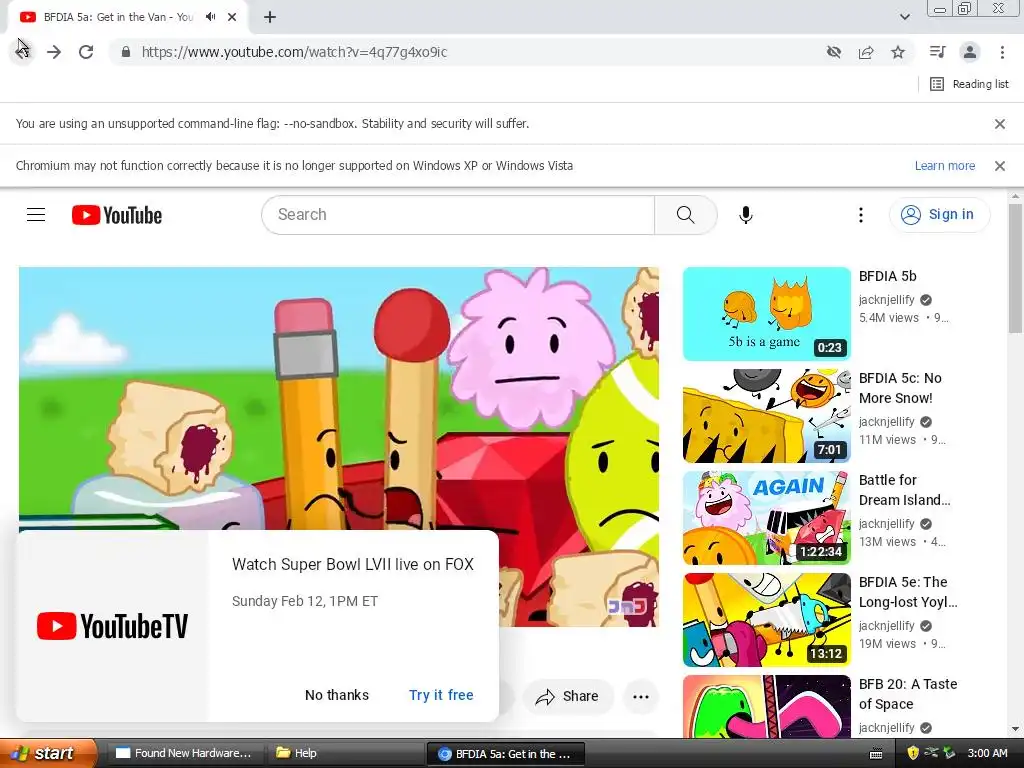Mute the tab via speaker icon
Image resolution: width=1024 pixels, height=768 pixels.
pos(210,17)
